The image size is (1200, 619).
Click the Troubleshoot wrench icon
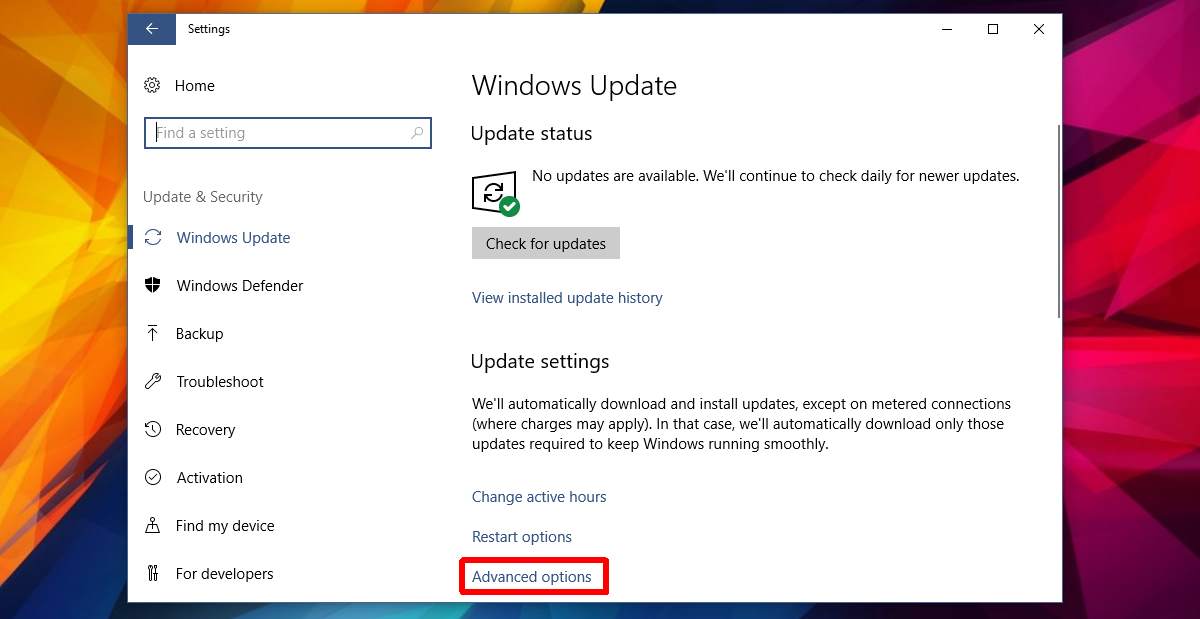153,382
